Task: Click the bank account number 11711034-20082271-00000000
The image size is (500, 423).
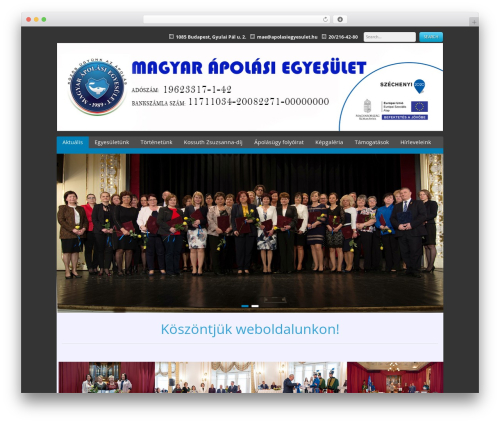Action: click(x=259, y=102)
